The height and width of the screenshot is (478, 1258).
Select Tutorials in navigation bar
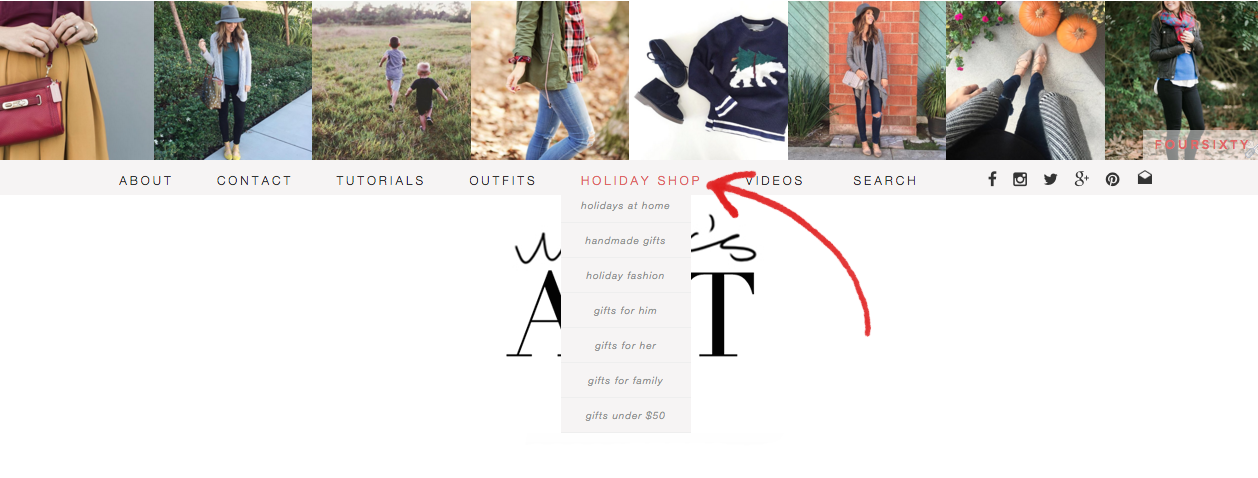click(x=380, y=181)
